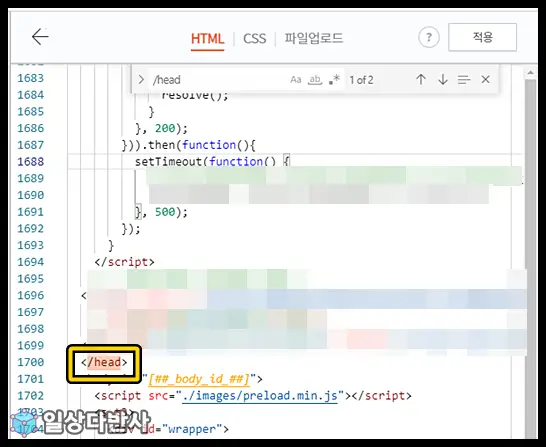Screen dimensions: 546x447
Task: Jump to previous search match arrow
Action: click(421, 80)
